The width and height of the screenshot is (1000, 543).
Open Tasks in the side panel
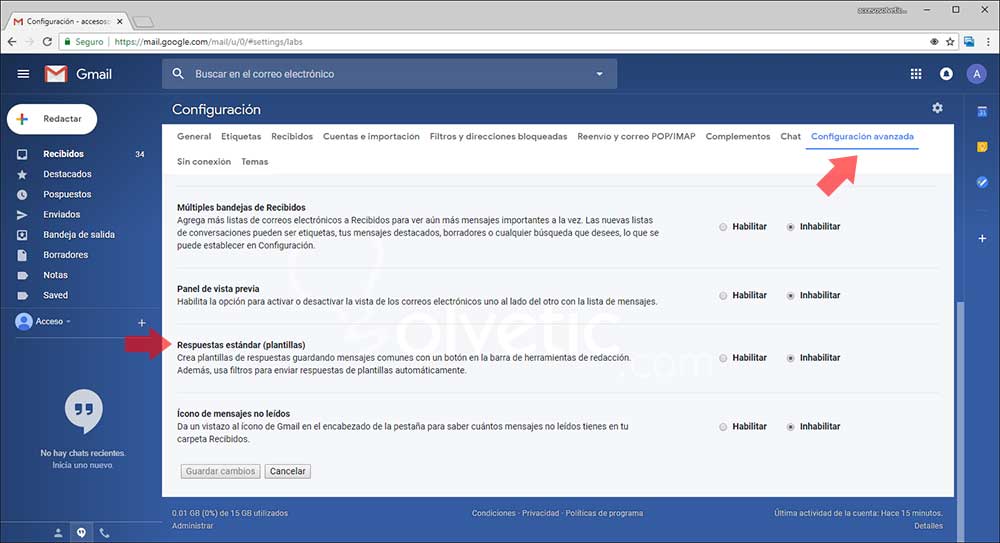pyautogui.click(x=982, y=182)
